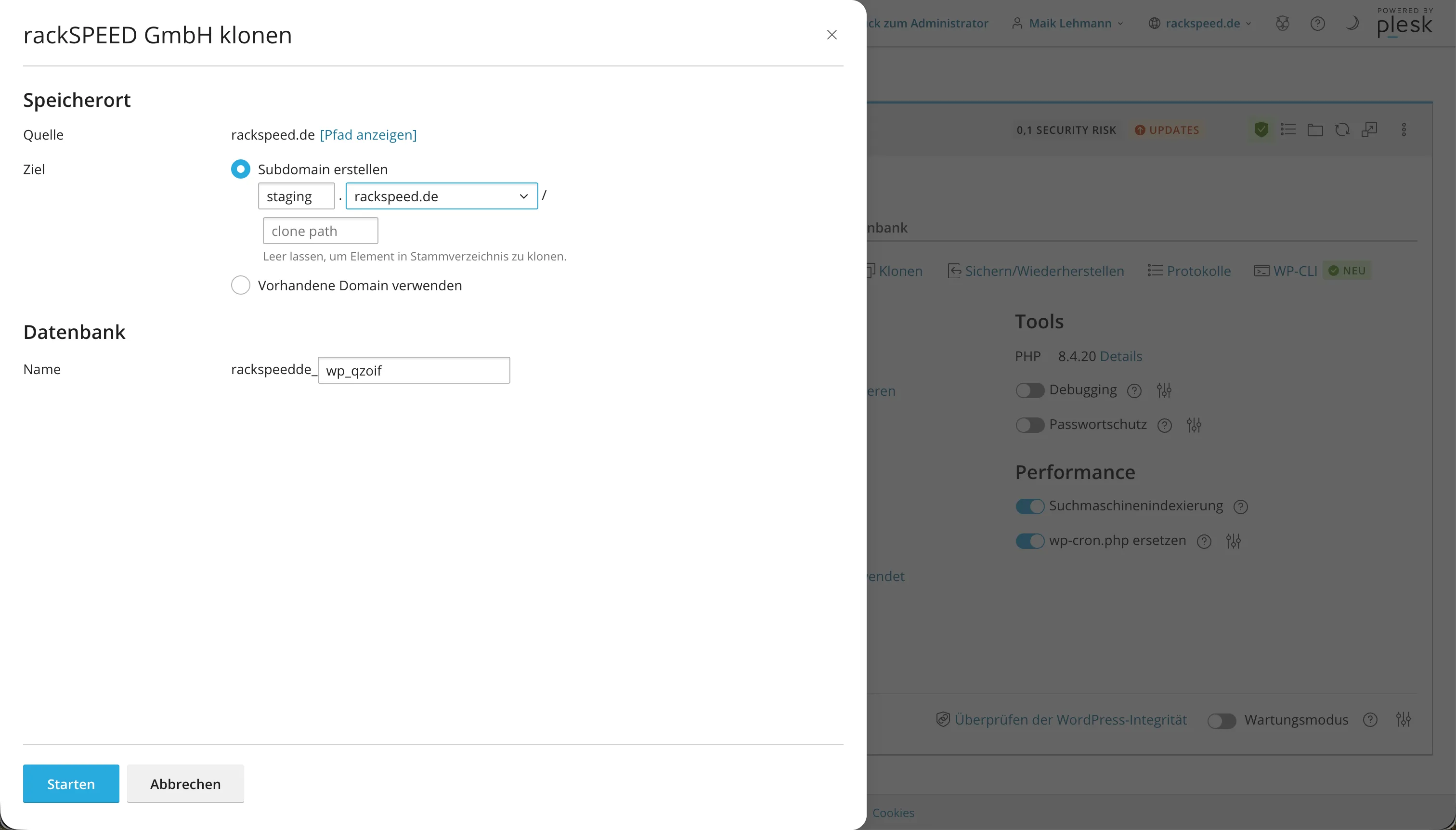
Task: Open Debugging help question icon
Action: click(x=1134, y=390)
